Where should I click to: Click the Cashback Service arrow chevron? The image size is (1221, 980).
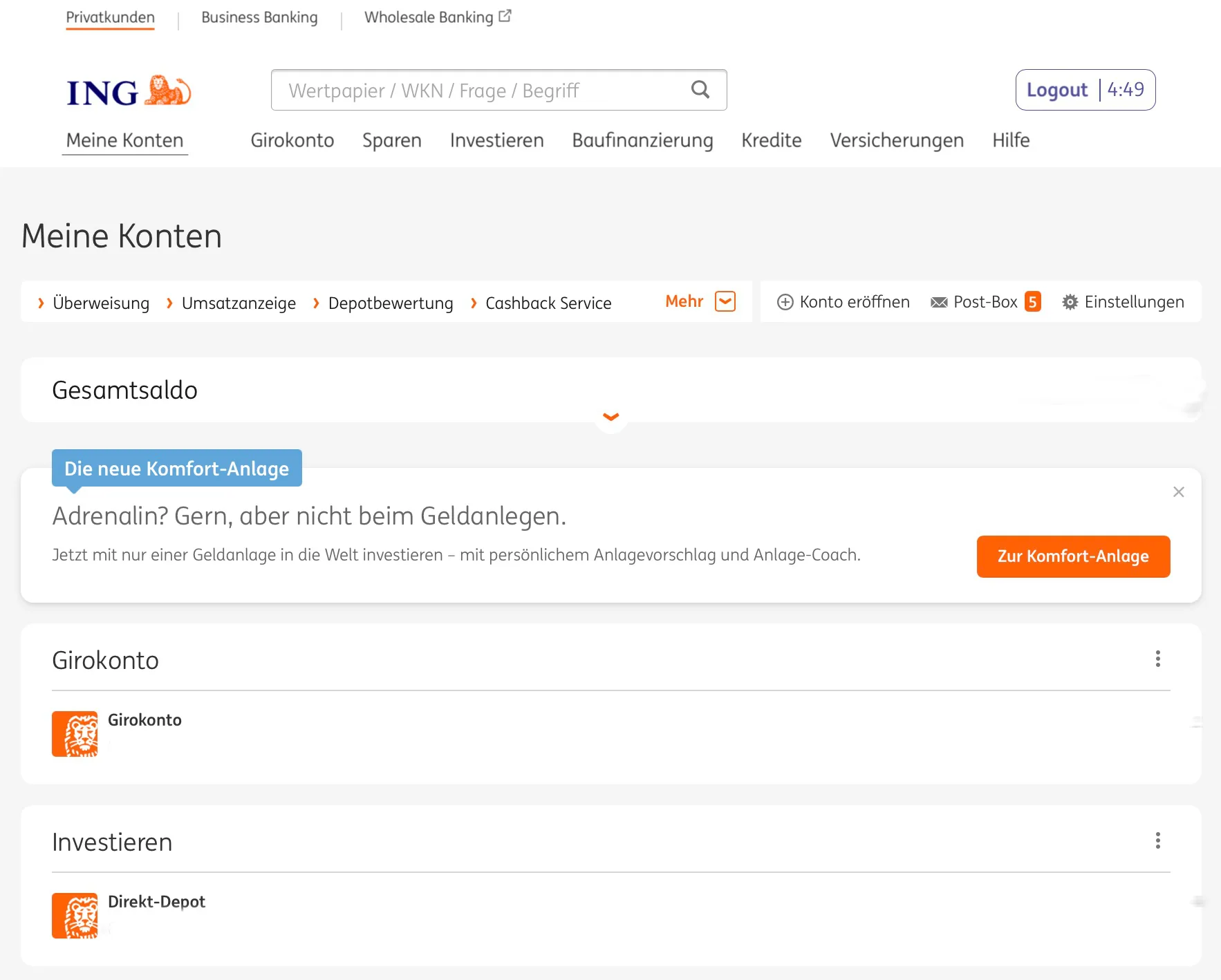point(474,303)
